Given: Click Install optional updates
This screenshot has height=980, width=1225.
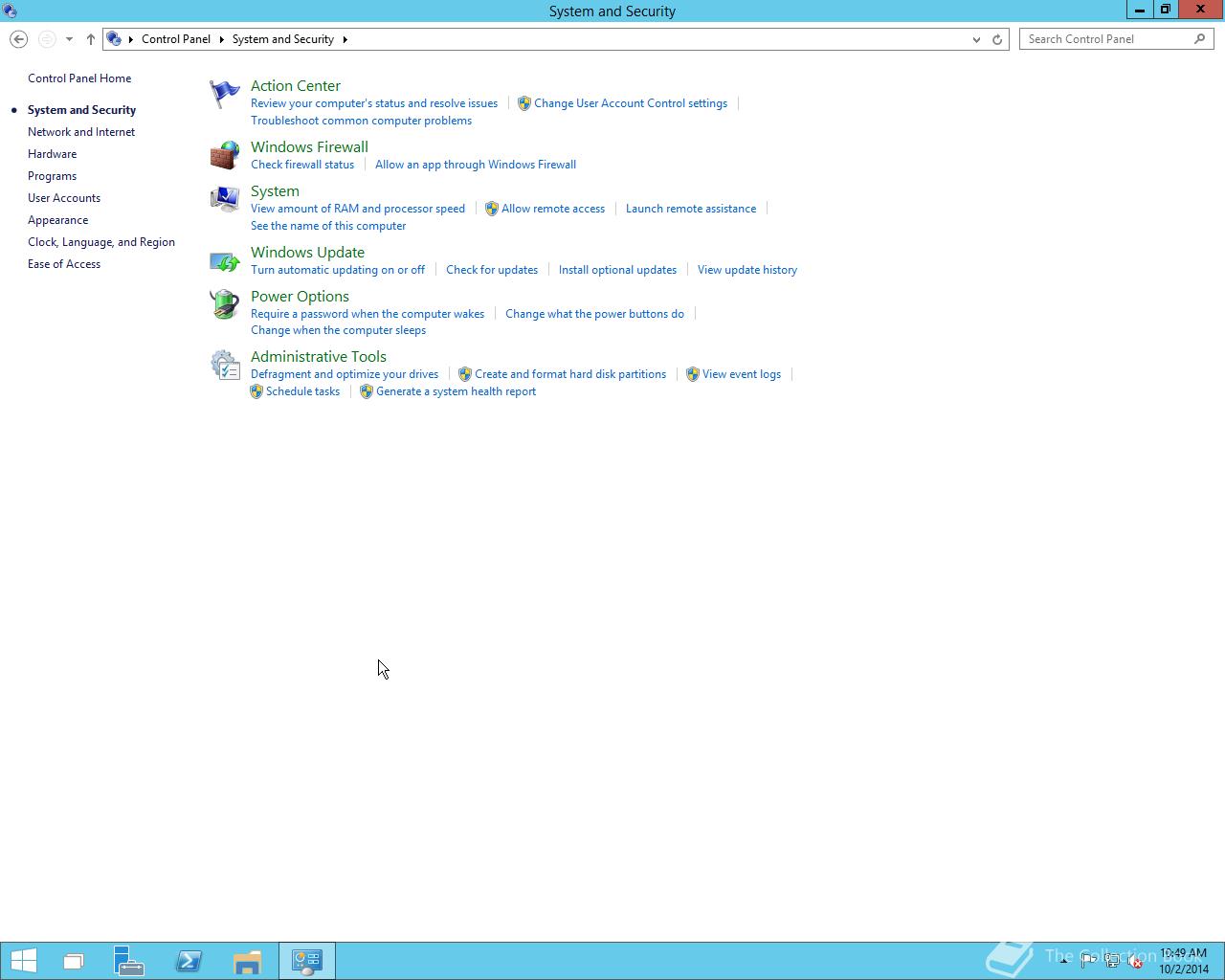Looking at the screenshot, I should 617,270.
